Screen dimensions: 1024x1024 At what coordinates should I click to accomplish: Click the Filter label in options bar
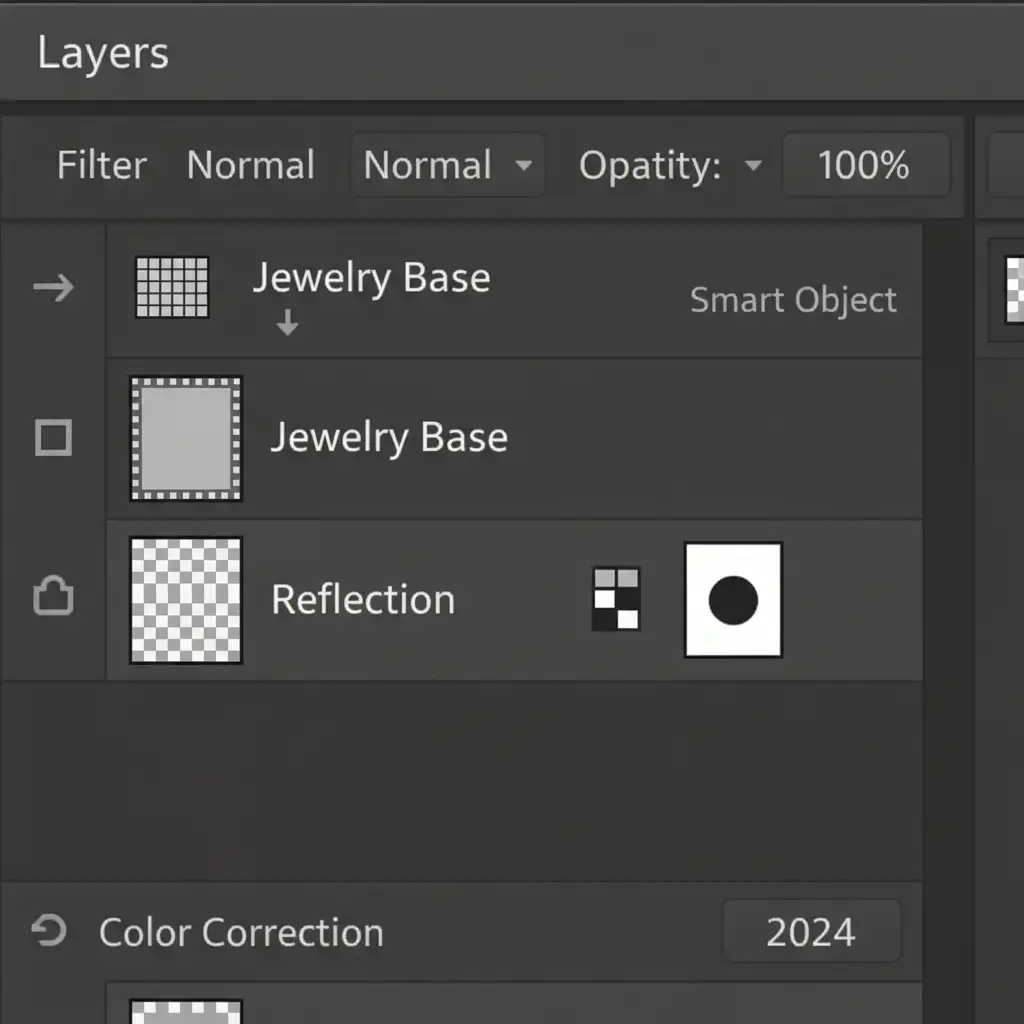point(102,165)
